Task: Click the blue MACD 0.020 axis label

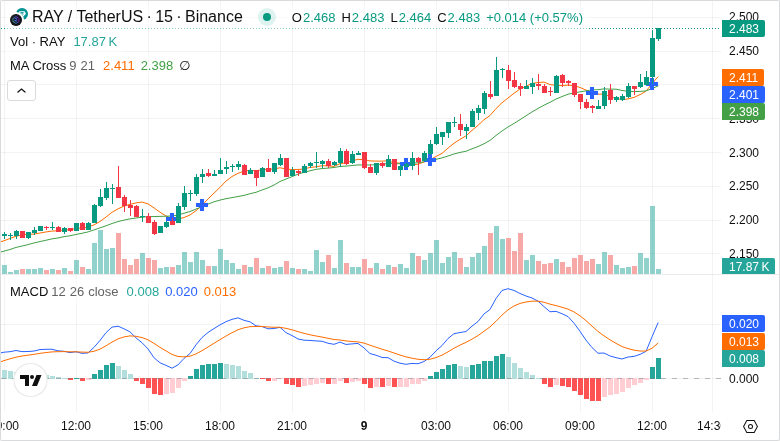Action: [743, 324]
